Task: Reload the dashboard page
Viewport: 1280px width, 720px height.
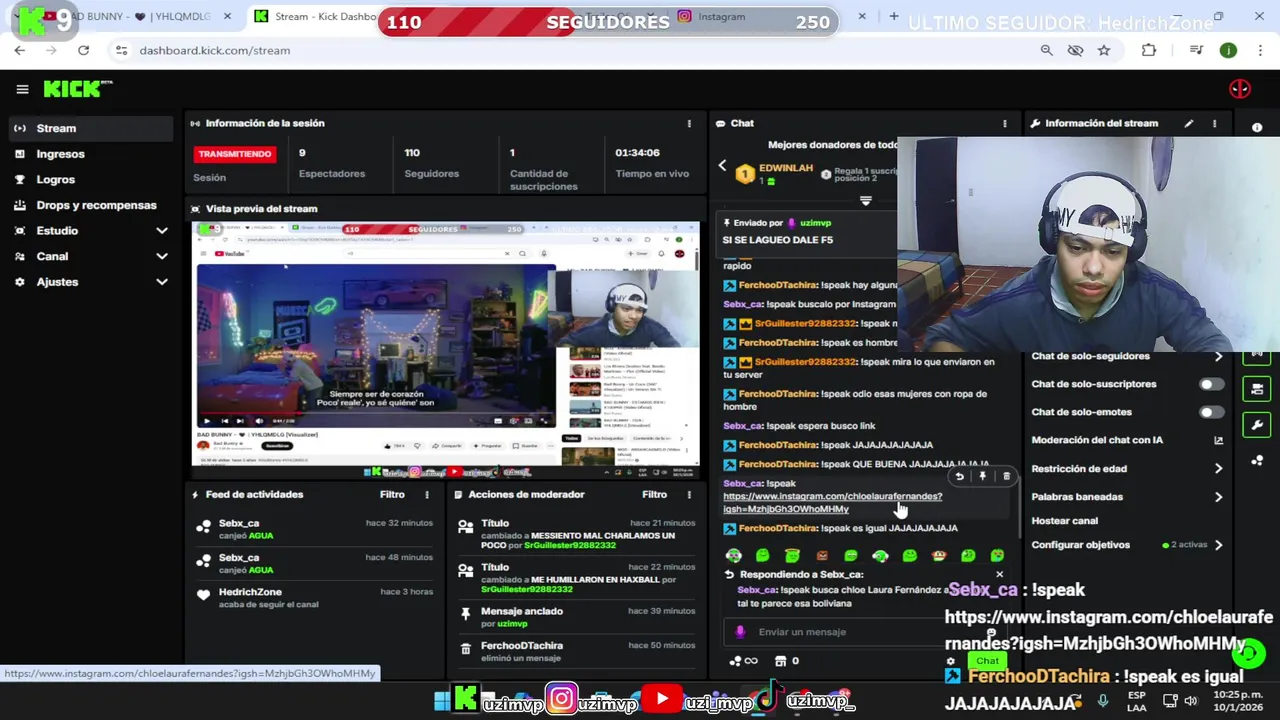Action: [83, 50]
